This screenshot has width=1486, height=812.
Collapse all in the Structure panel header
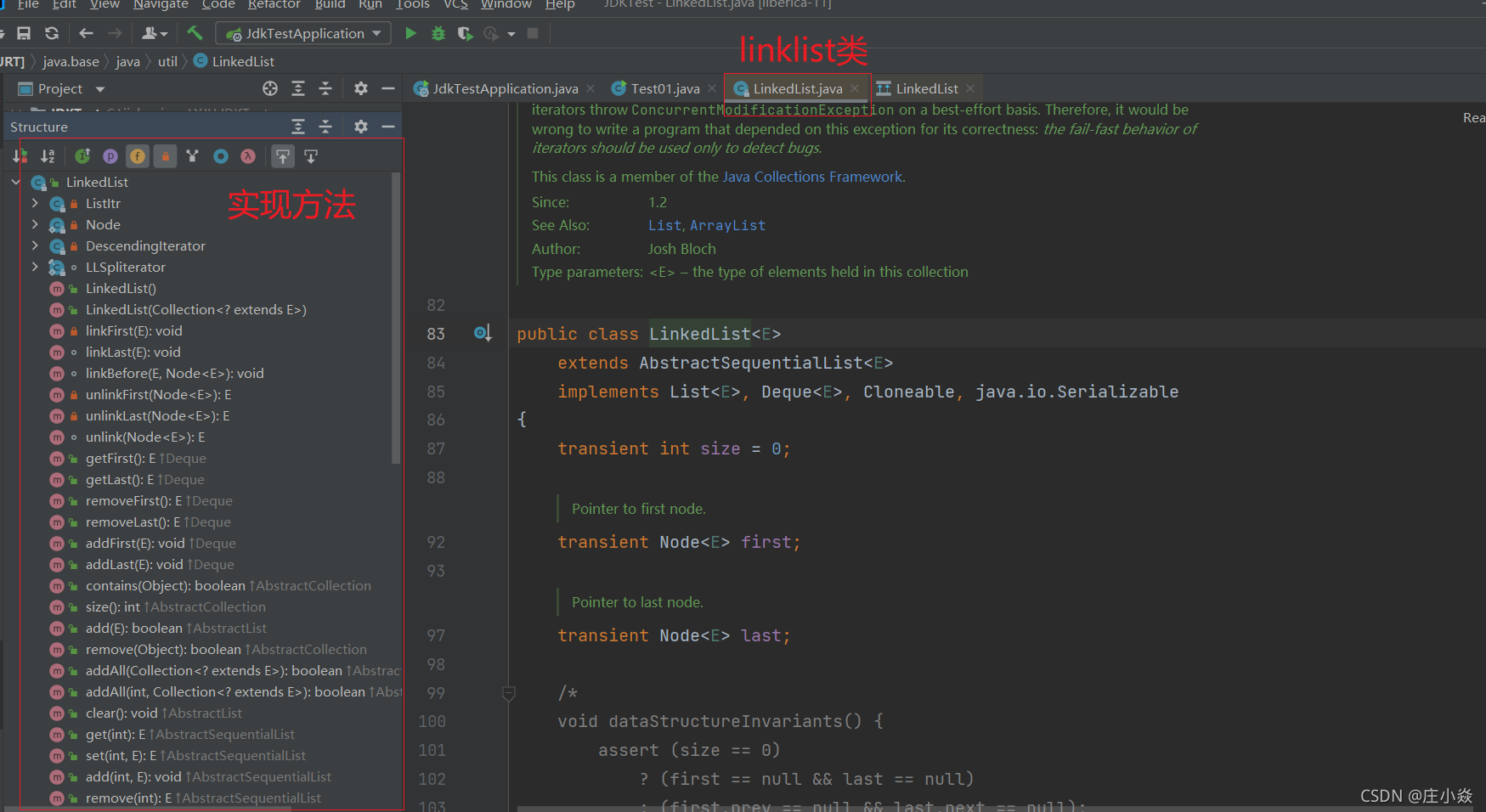point(325,127)
